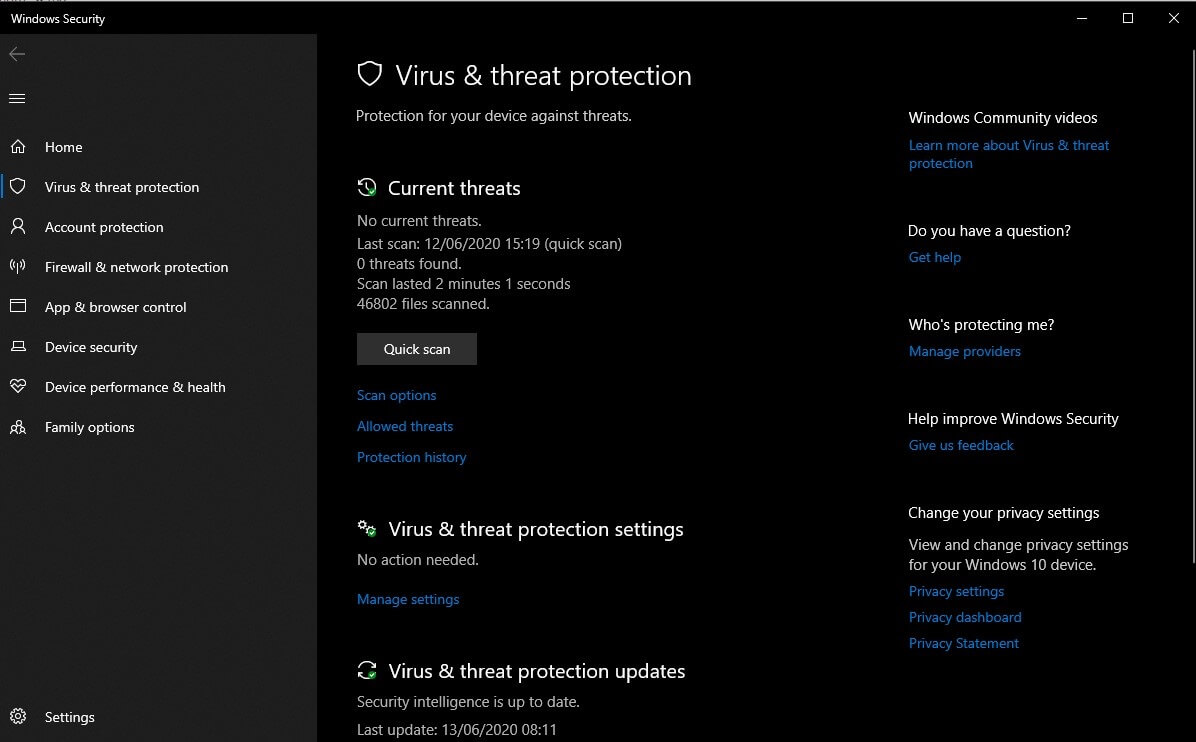Click 'No action needed.' text
Image resolution: width=1196 pixels, height=742 pixels.
[x=418, y=560]
